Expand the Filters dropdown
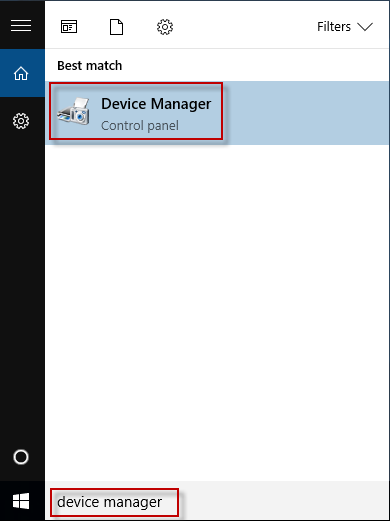Screen dimensions: 390x521 click(345, 27)
